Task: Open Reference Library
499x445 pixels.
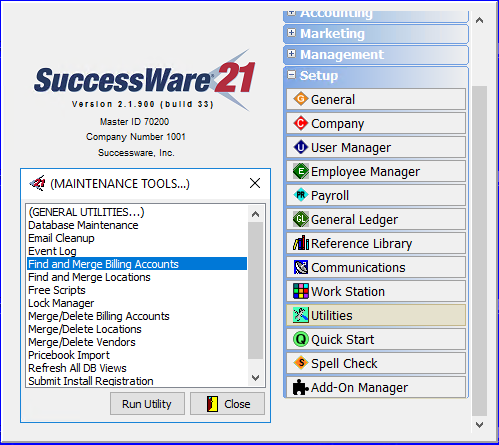Action: click(376, 243)
